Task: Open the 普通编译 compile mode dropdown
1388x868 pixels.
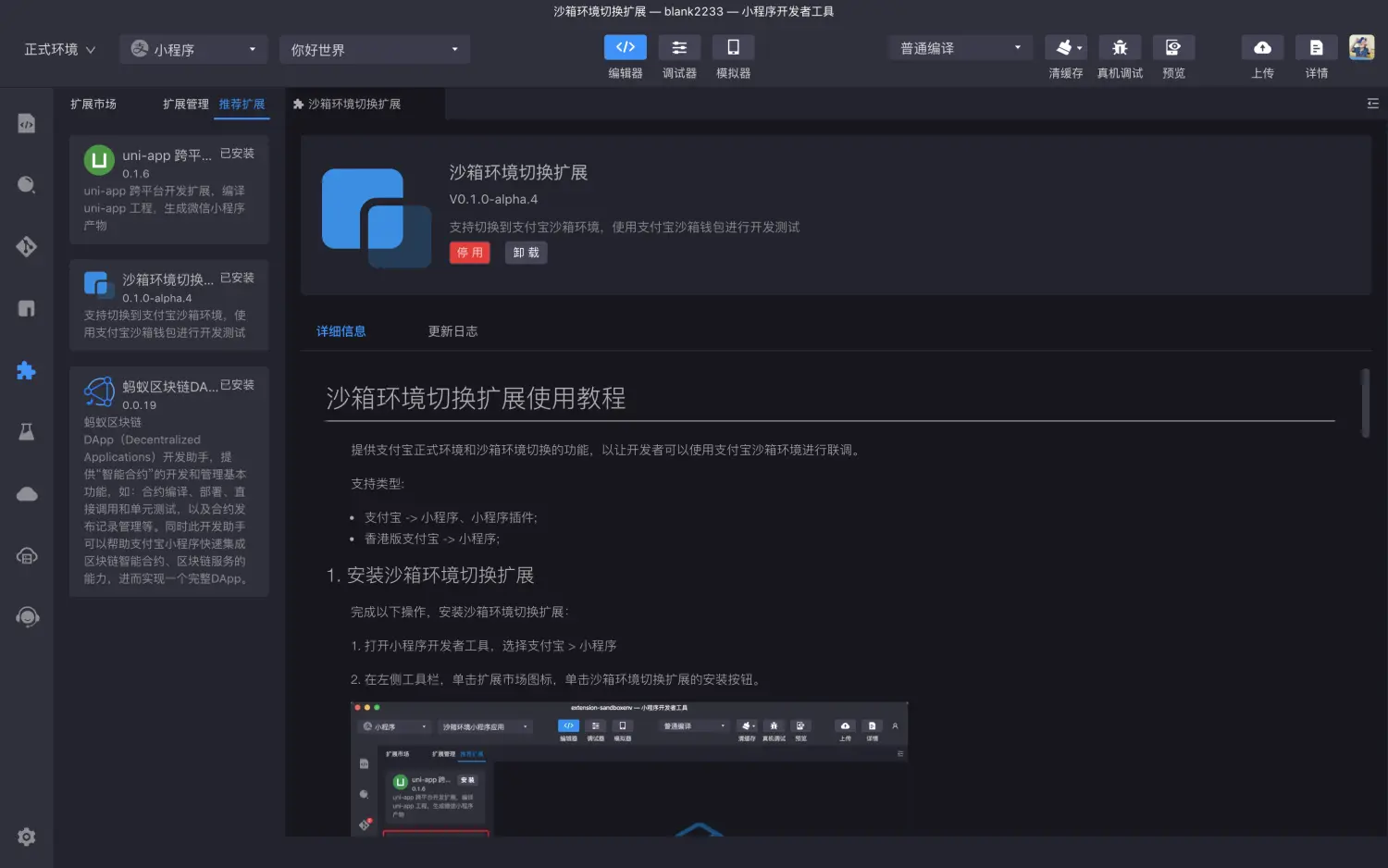Action: point(960,47)
